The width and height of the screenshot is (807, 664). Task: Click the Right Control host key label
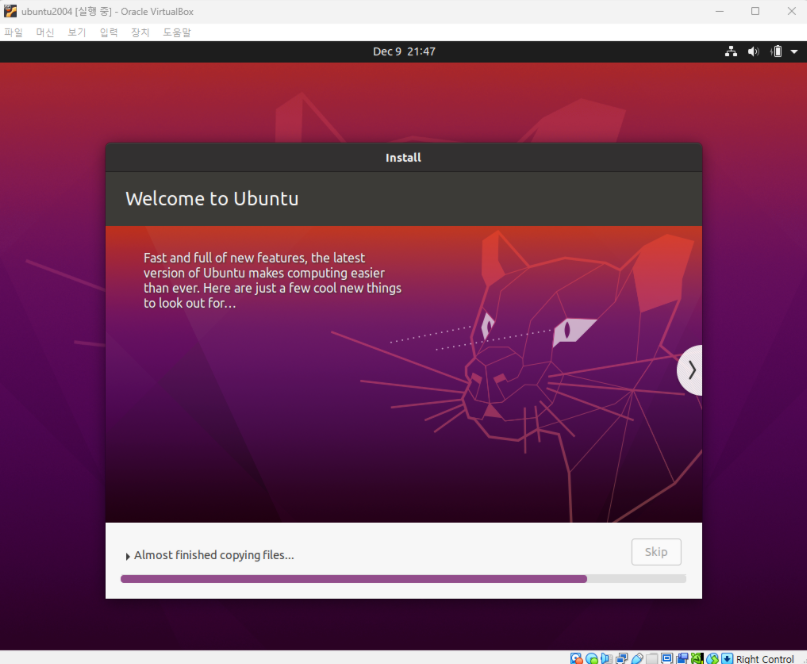(765, 659)
